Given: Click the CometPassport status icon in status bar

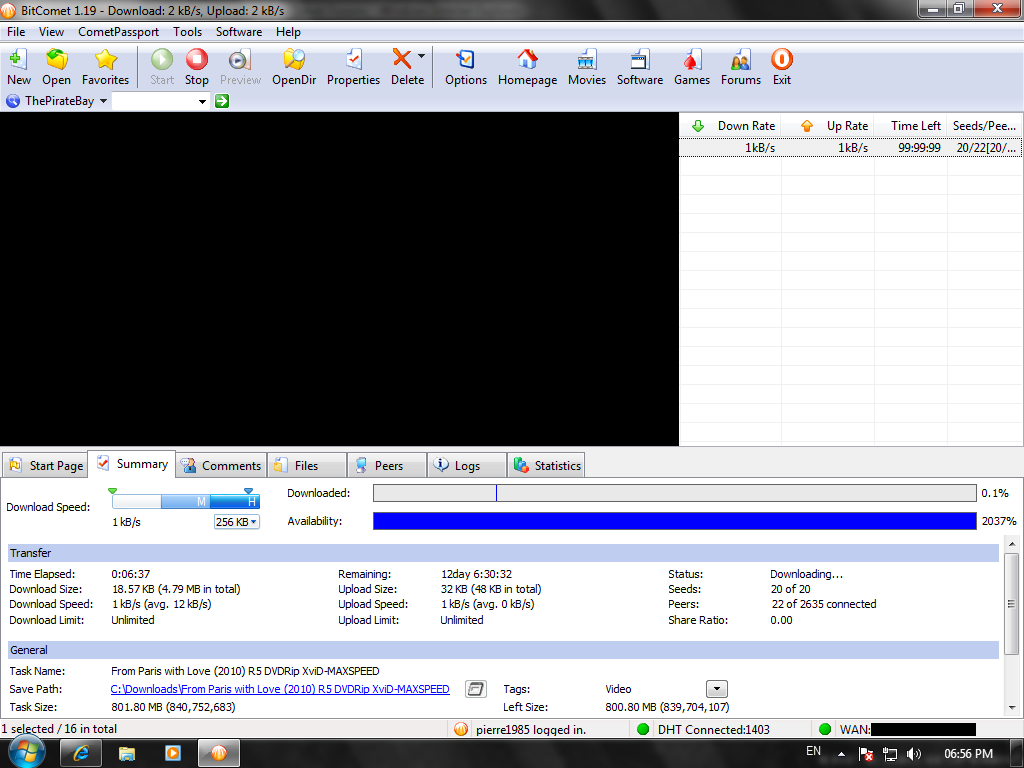Looking at the screenshot, I should (460, 729).
